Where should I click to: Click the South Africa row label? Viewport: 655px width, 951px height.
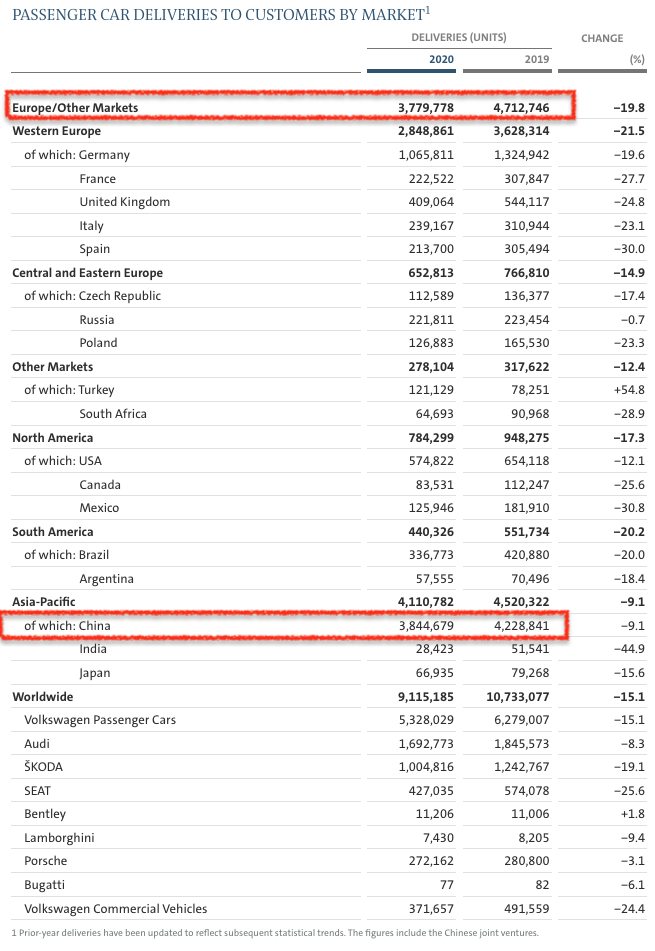113,414
